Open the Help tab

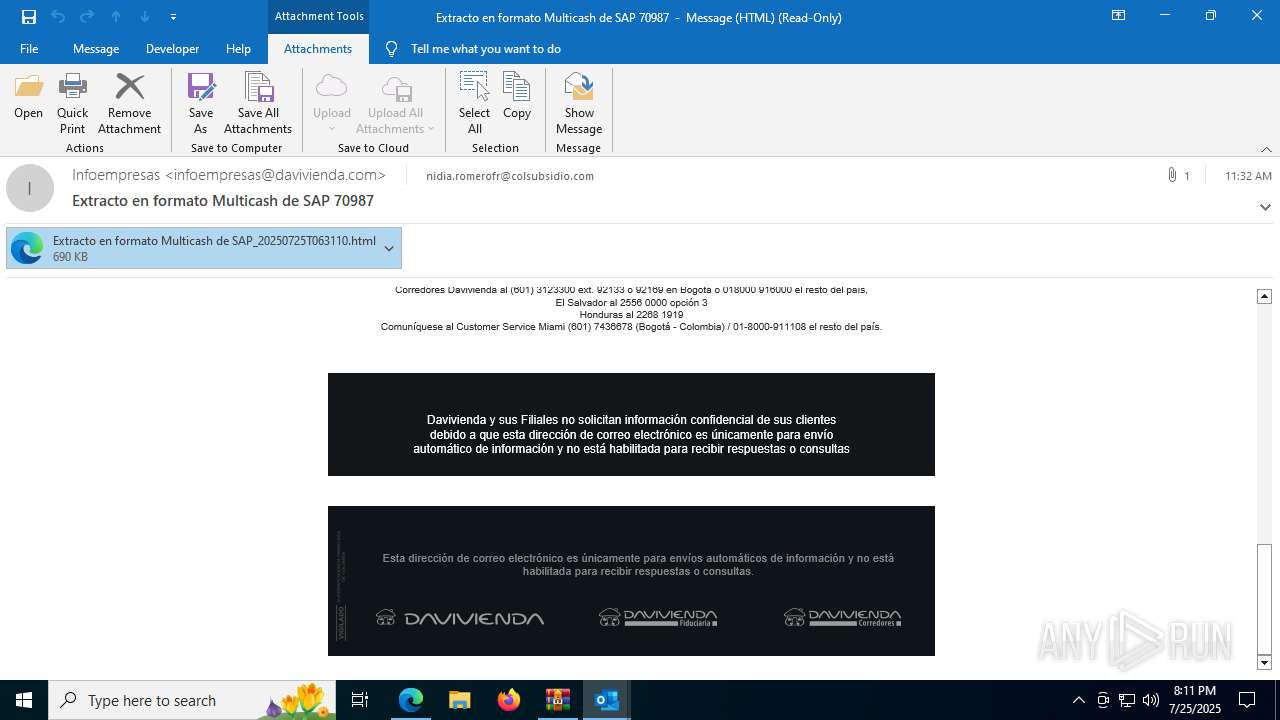[x=238, y=49]
